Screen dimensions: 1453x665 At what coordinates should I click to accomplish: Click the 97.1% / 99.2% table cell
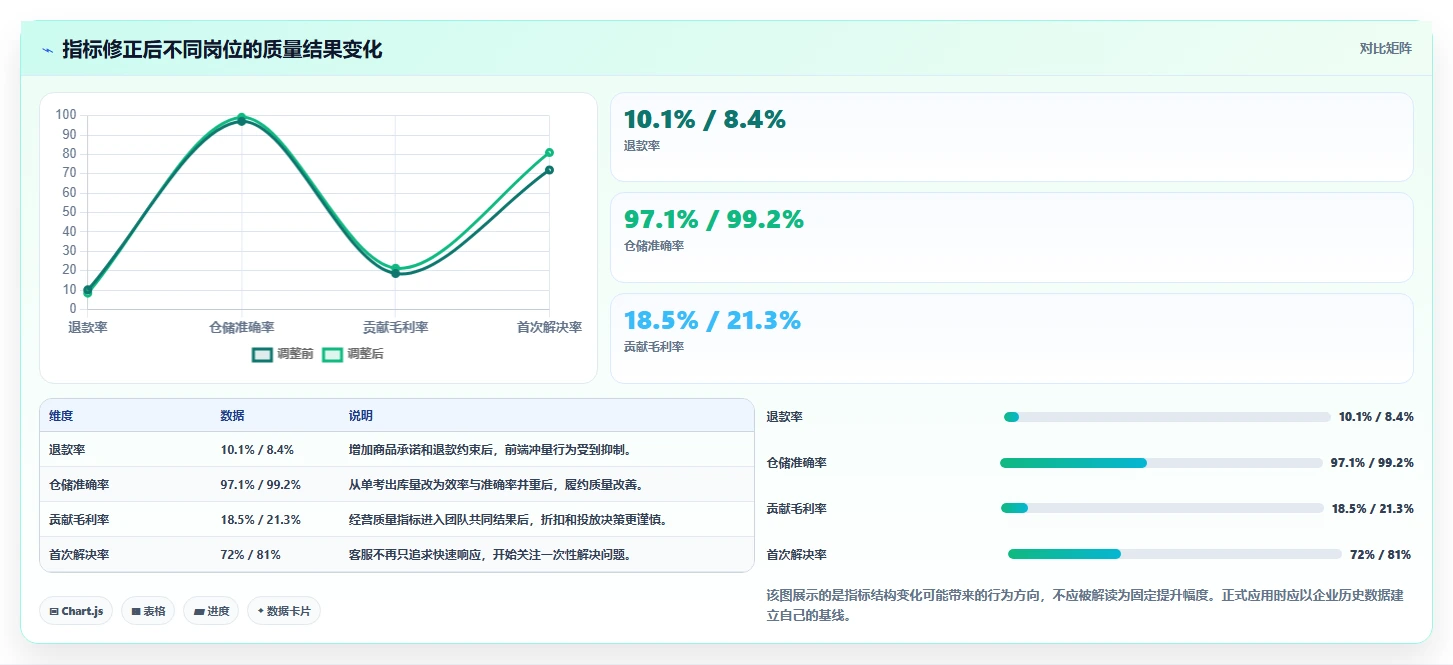260,485
